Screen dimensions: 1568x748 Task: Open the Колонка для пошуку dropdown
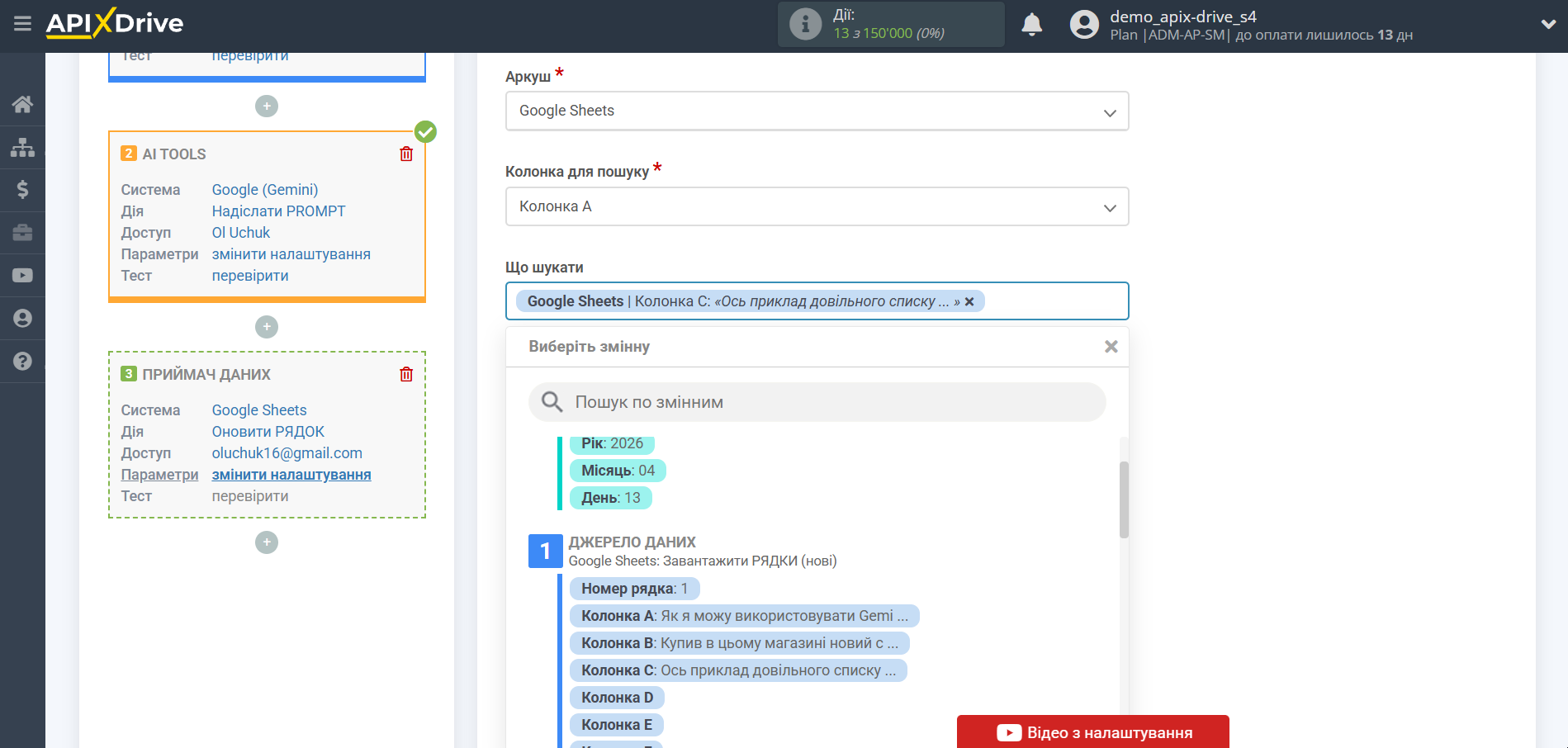coord(816,207)
